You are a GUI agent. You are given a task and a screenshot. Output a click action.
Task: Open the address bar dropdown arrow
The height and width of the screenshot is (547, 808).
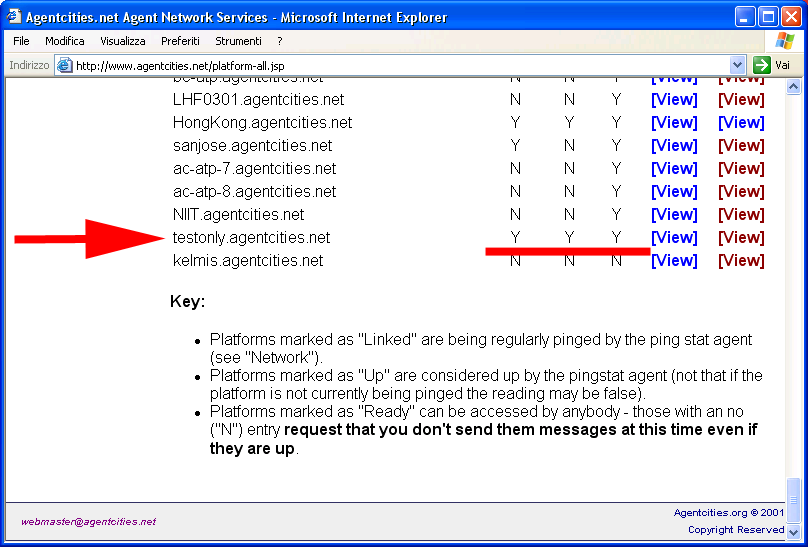738,65
